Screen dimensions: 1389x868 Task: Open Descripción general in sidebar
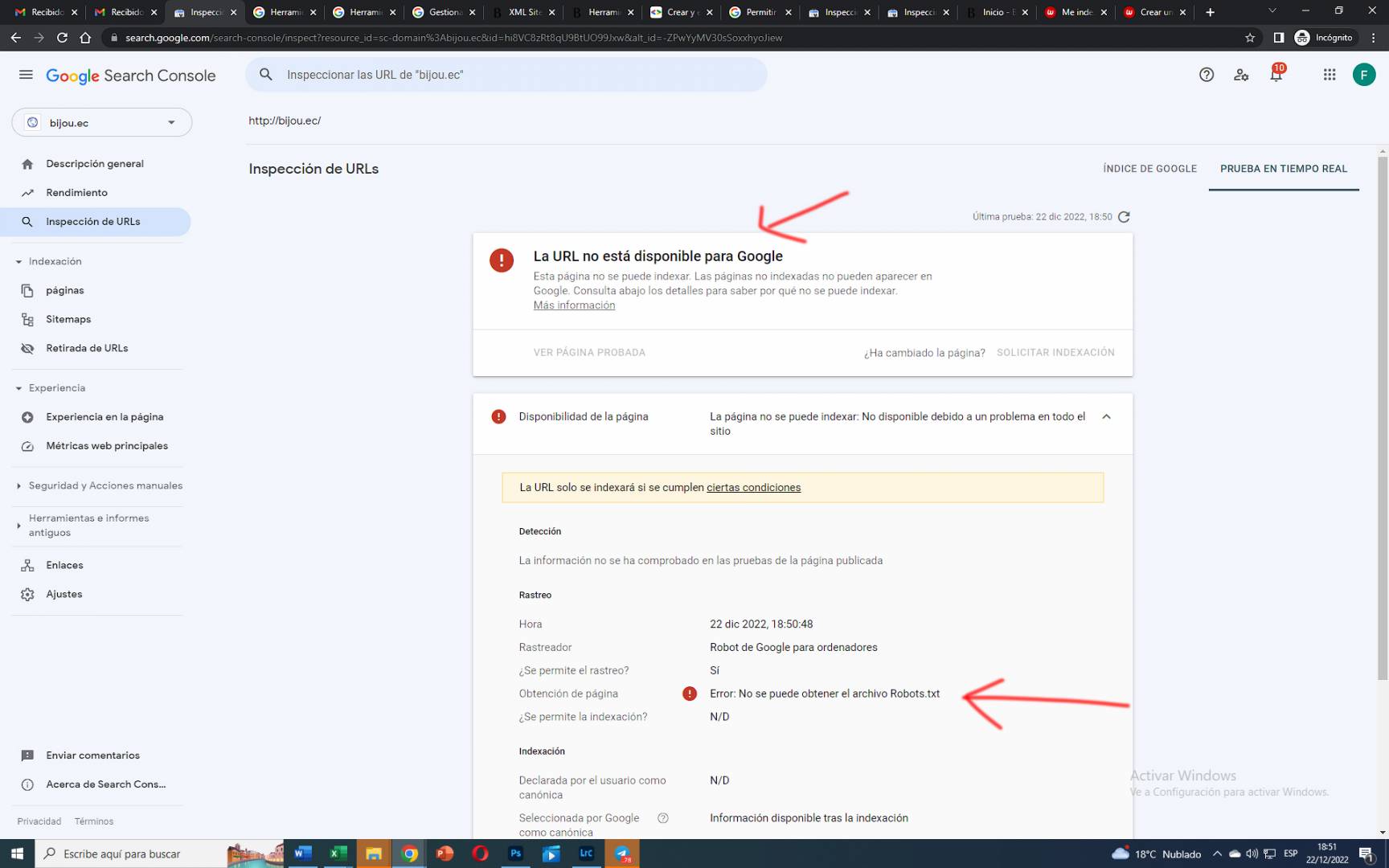(x=95, y=164)
